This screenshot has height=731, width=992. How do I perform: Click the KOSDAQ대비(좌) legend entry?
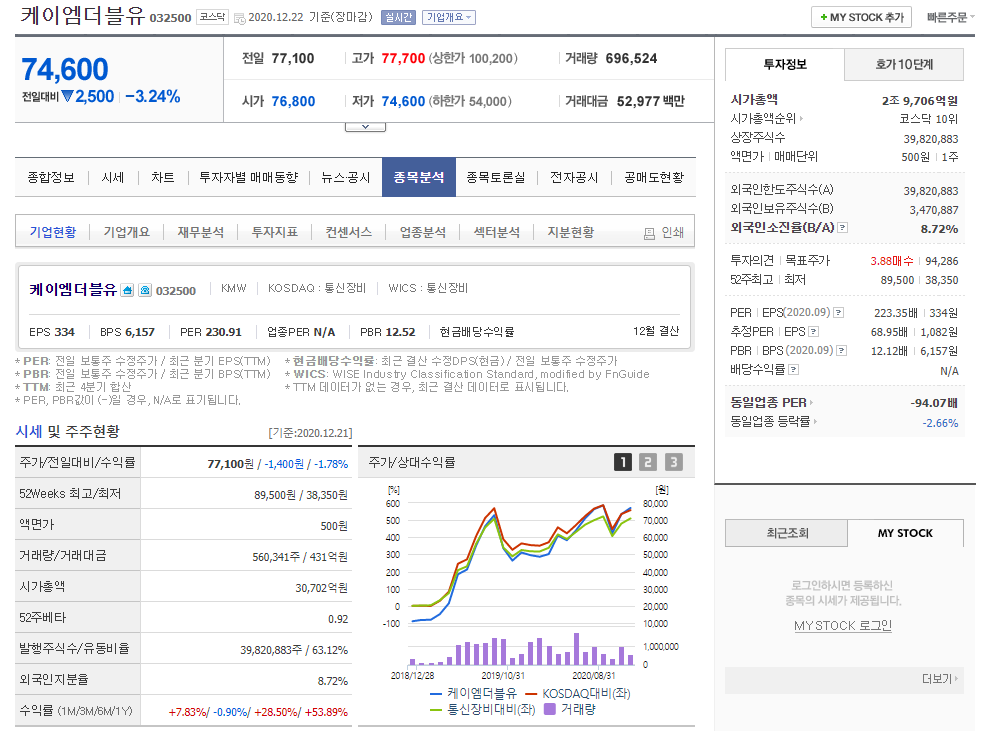pyautogui.click(x=578, y=693)
